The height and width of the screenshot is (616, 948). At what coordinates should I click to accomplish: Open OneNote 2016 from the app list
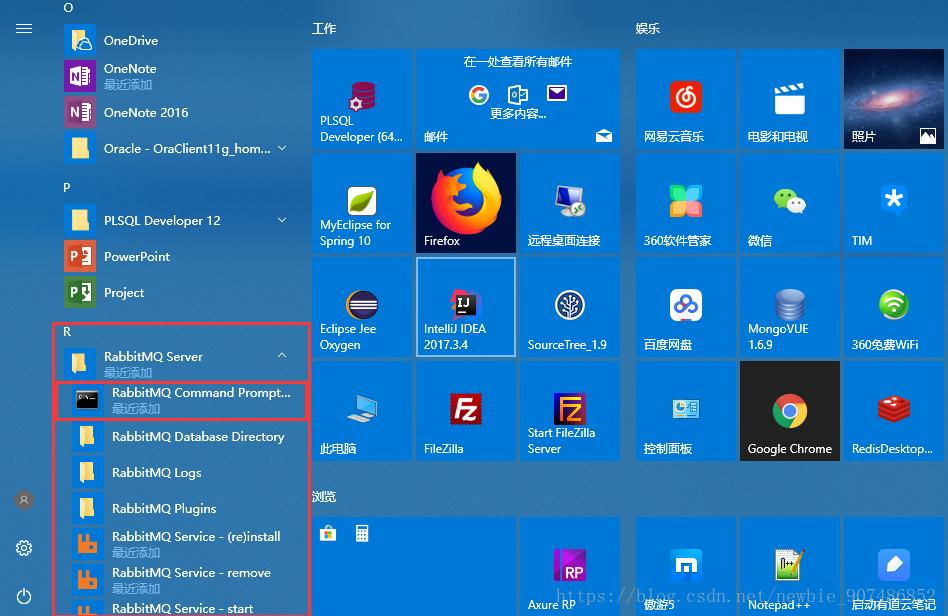tap(180, 112)
